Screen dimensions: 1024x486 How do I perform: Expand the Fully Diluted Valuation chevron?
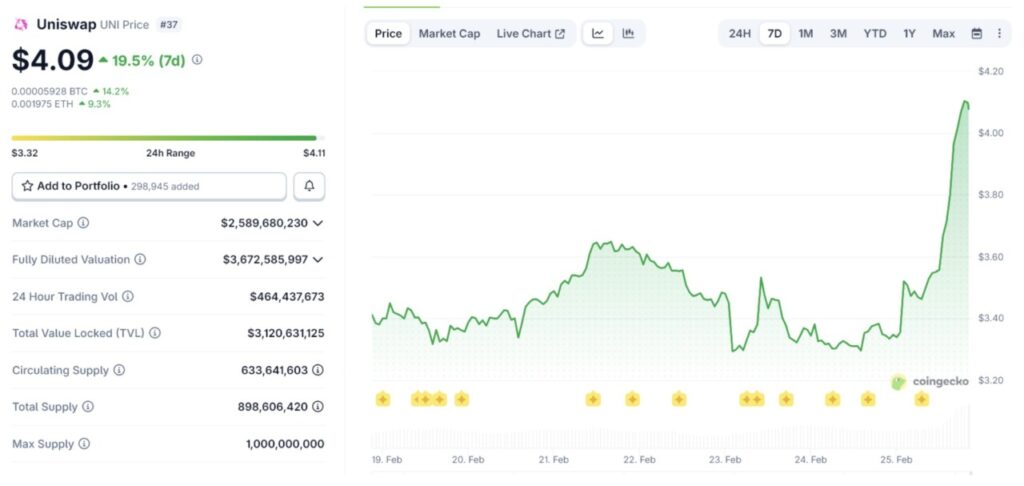point(318,260)
